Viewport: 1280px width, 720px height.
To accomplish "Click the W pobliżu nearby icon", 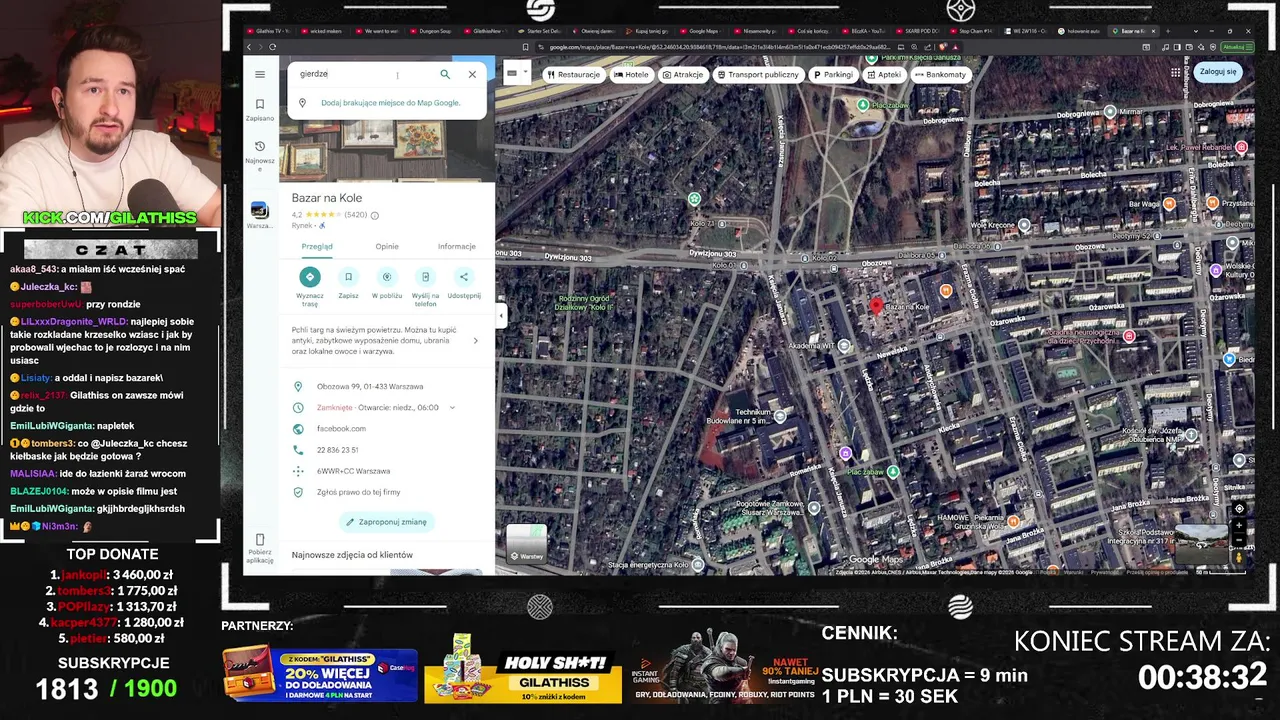I will click(x=387, y=277).
